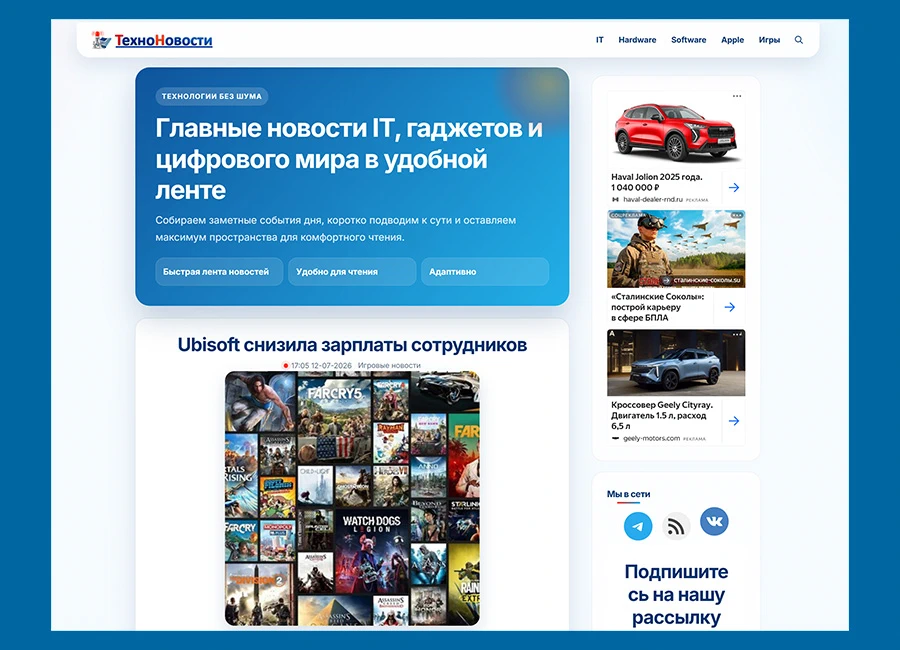Open the VK social icon
This screenshot has width=900, height=650.
(x=714, y=521)
